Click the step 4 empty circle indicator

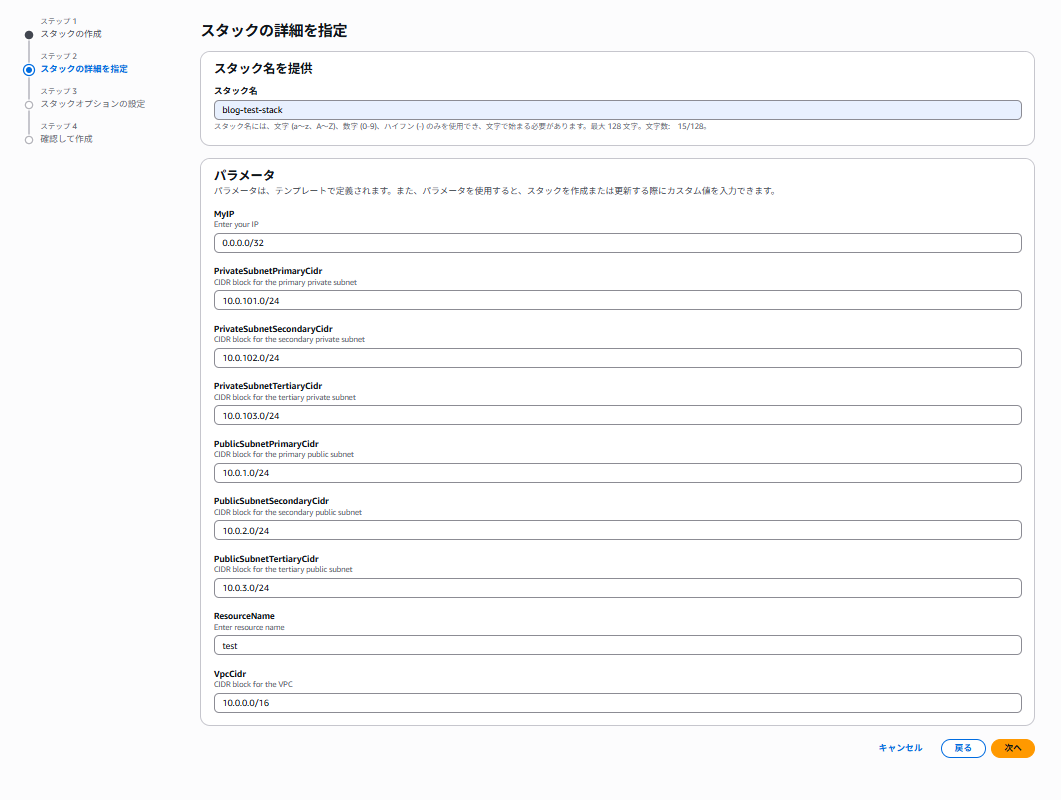[29, 140]
